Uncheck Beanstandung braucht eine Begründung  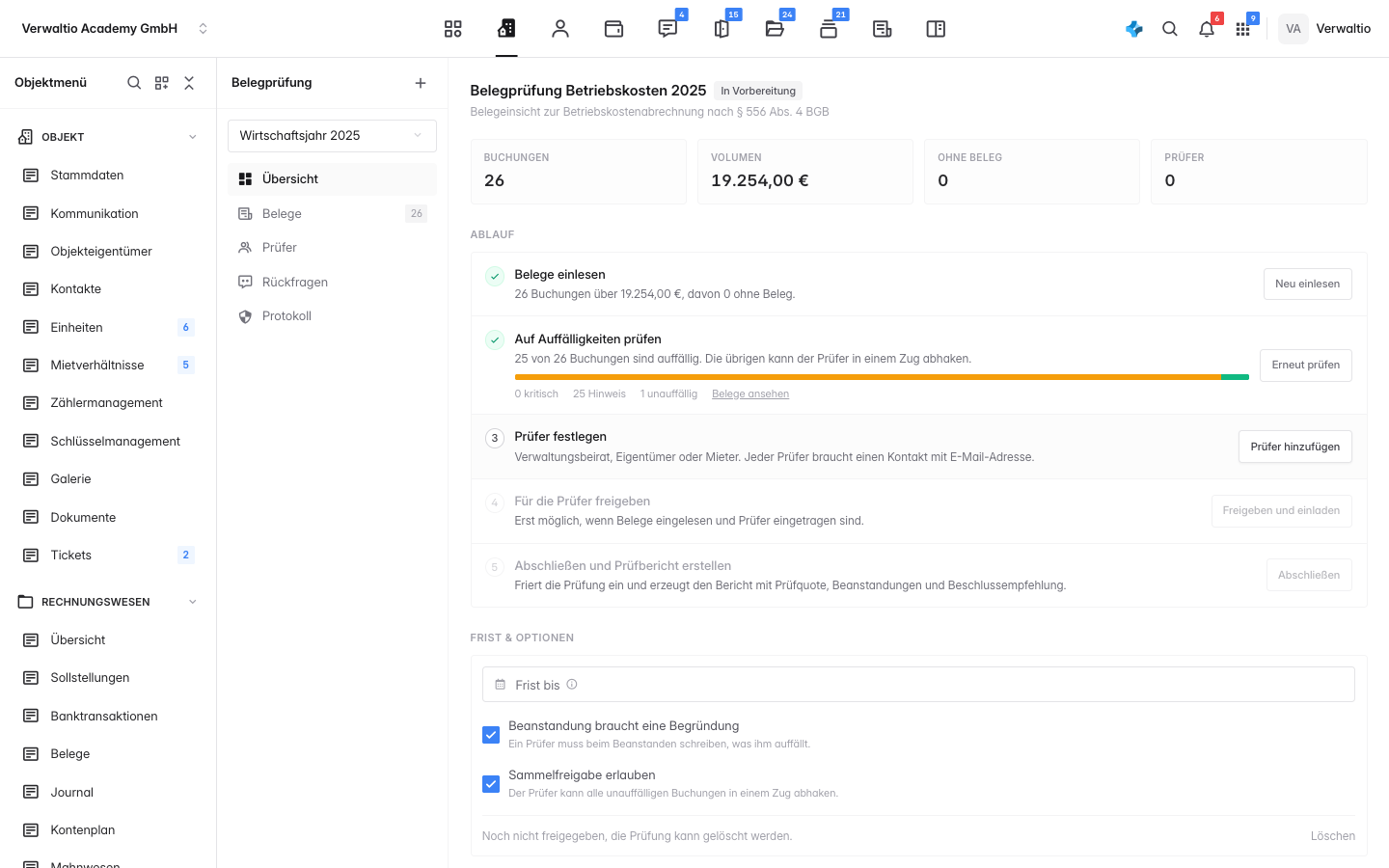(x=491, y=735)
